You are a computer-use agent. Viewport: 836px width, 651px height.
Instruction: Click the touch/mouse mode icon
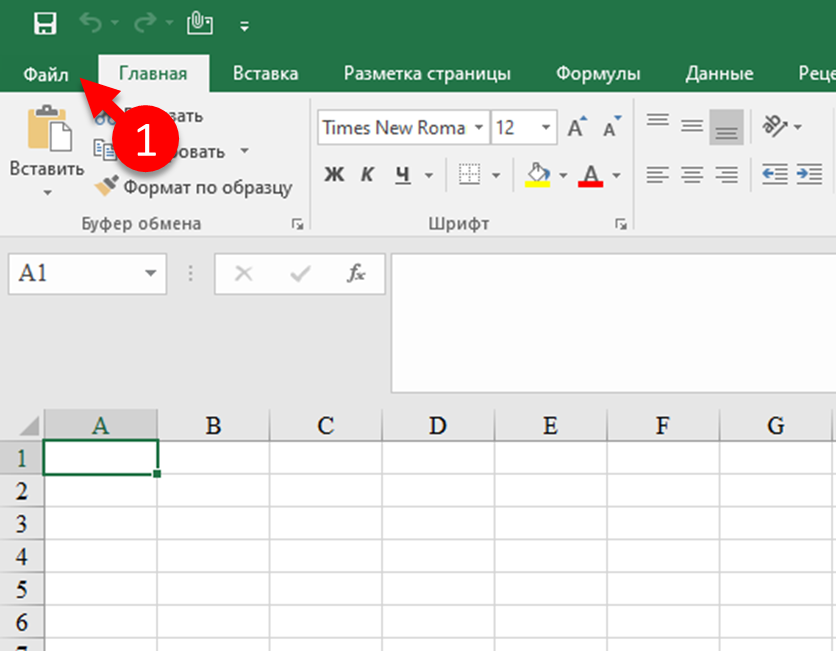click(x=200, y=23)
